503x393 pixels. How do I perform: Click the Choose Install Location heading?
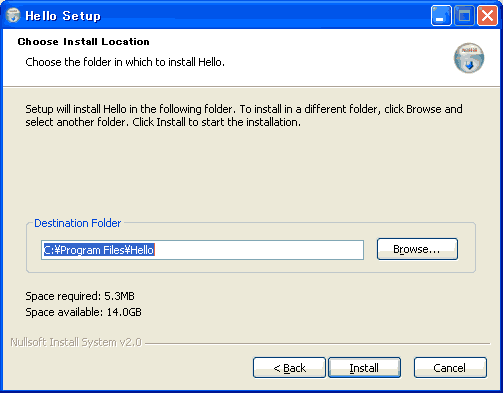(84, 42)
